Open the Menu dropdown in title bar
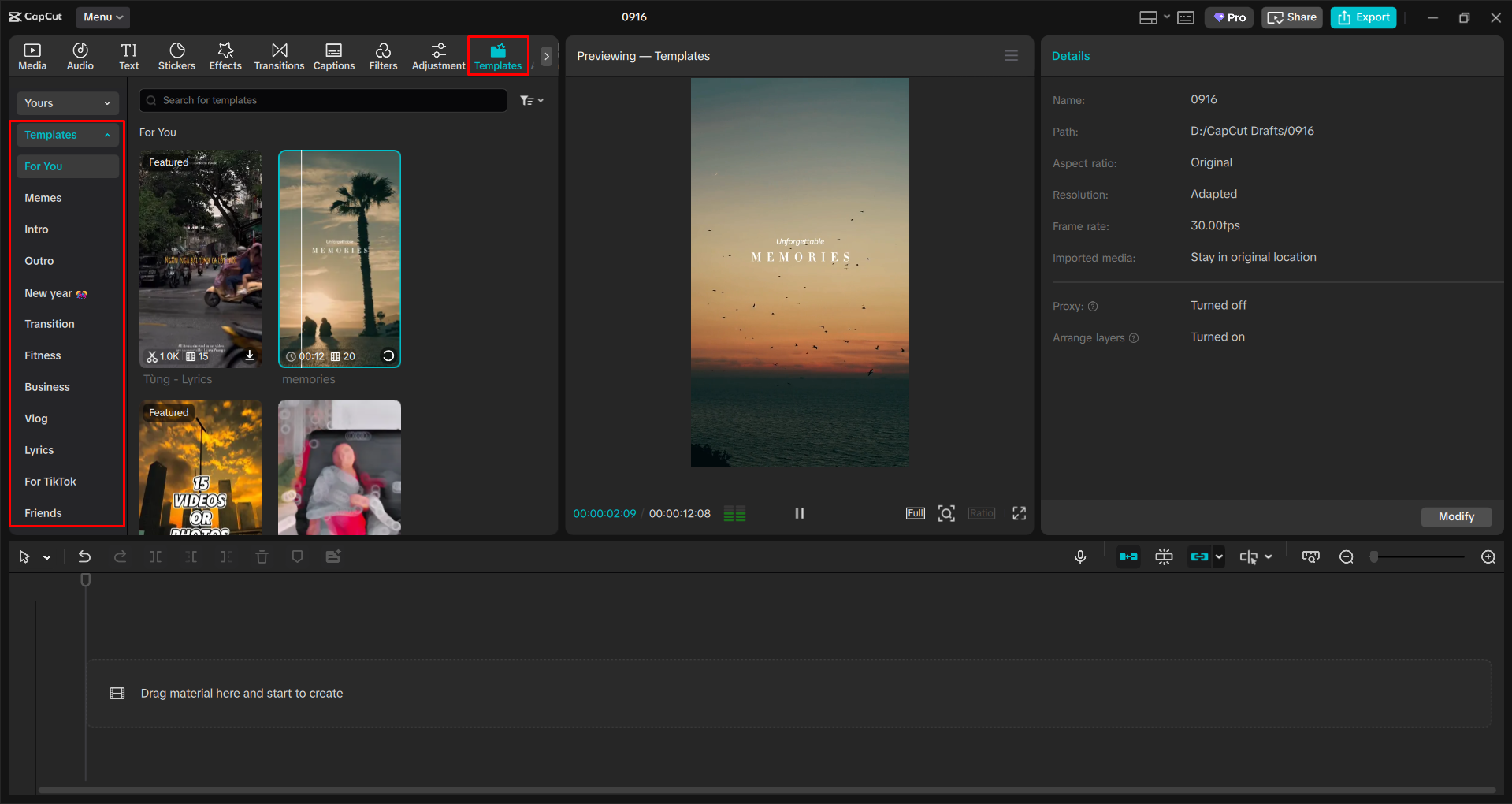Screen dimensions: 1512x804 click(102, 17)
